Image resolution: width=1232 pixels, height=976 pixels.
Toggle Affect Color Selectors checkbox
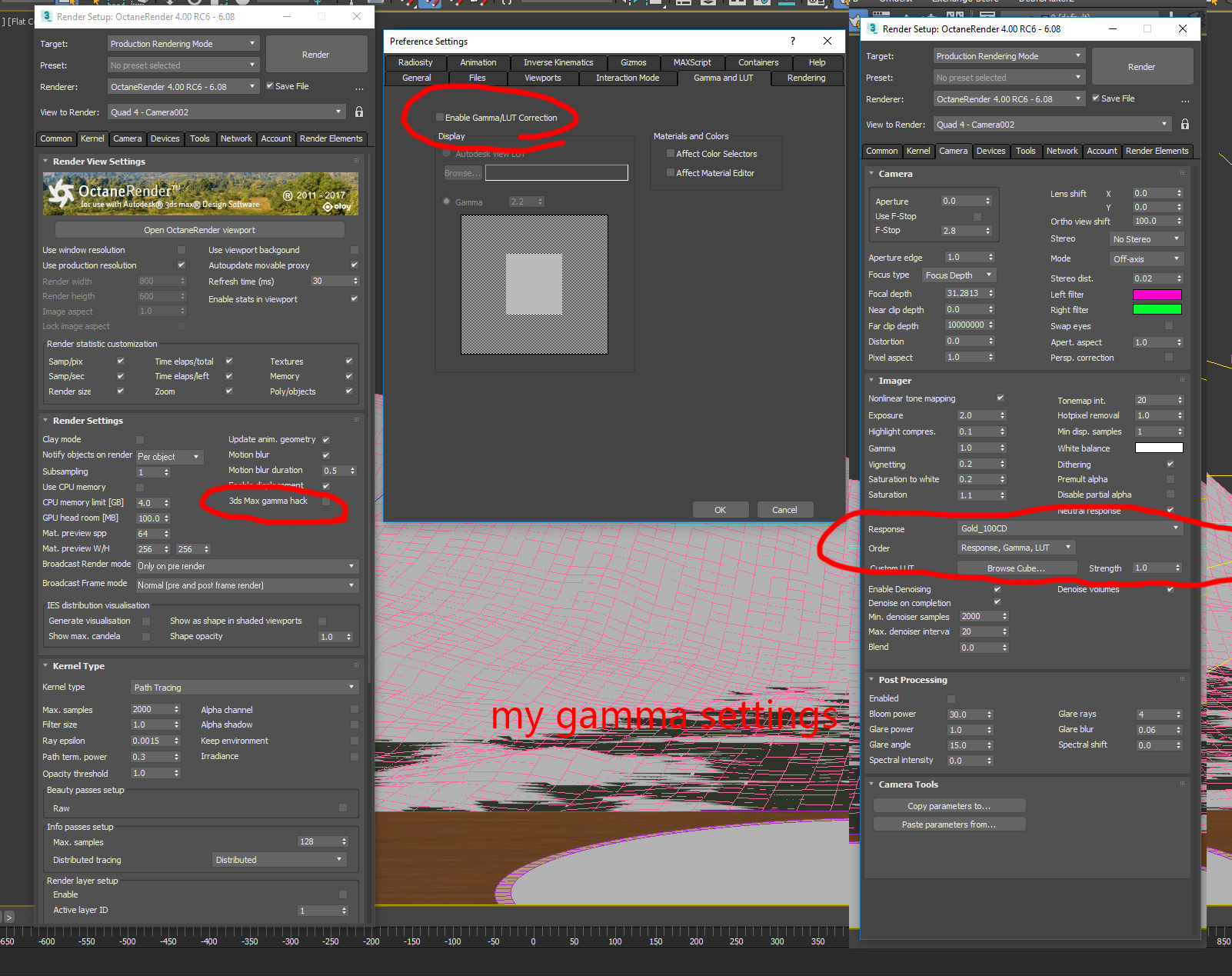[671, 154]
